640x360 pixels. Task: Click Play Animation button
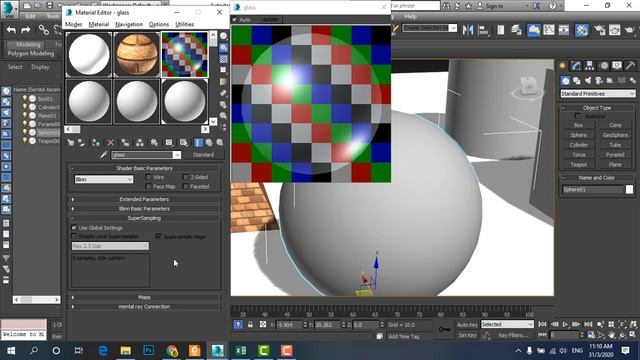[x=565, y=324]
